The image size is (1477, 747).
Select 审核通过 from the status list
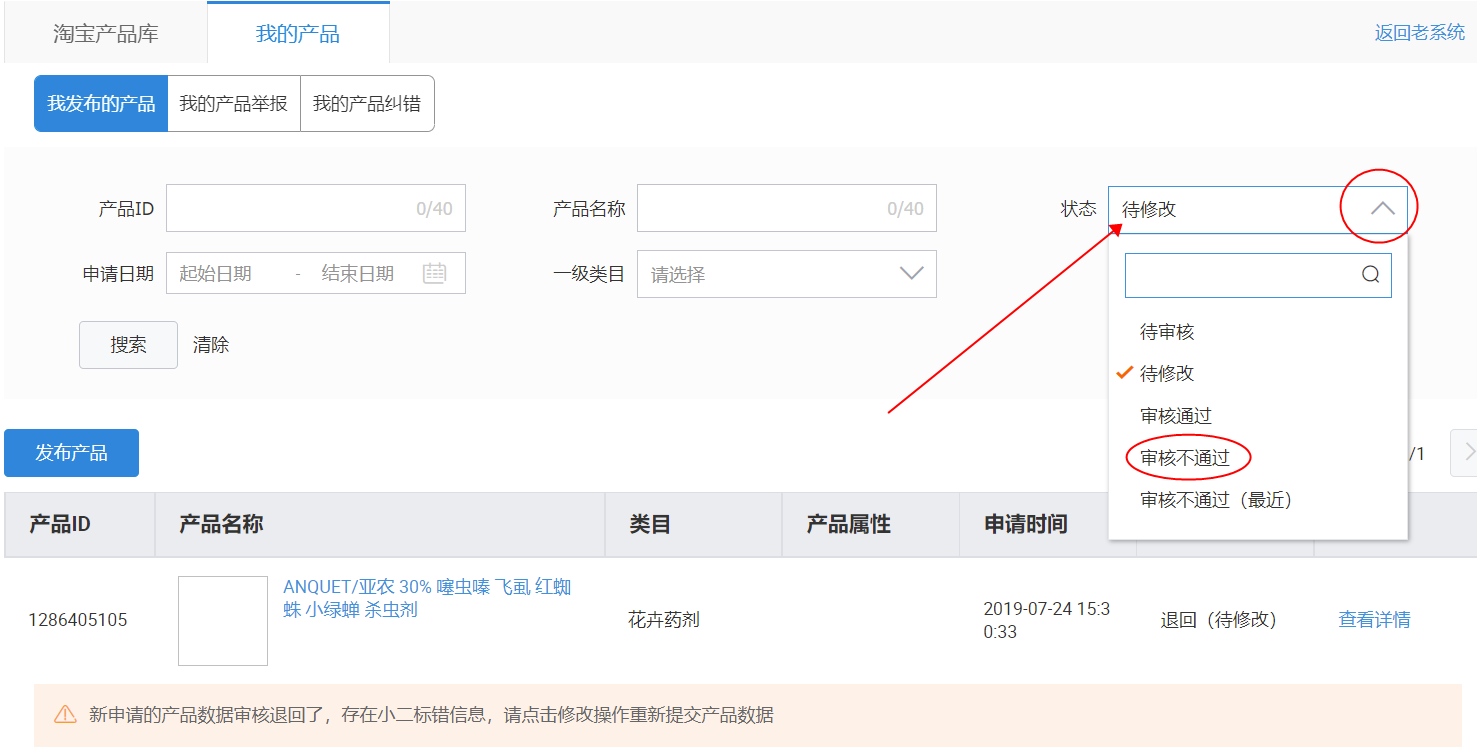pyautogui.click(x=1176, y=416)
